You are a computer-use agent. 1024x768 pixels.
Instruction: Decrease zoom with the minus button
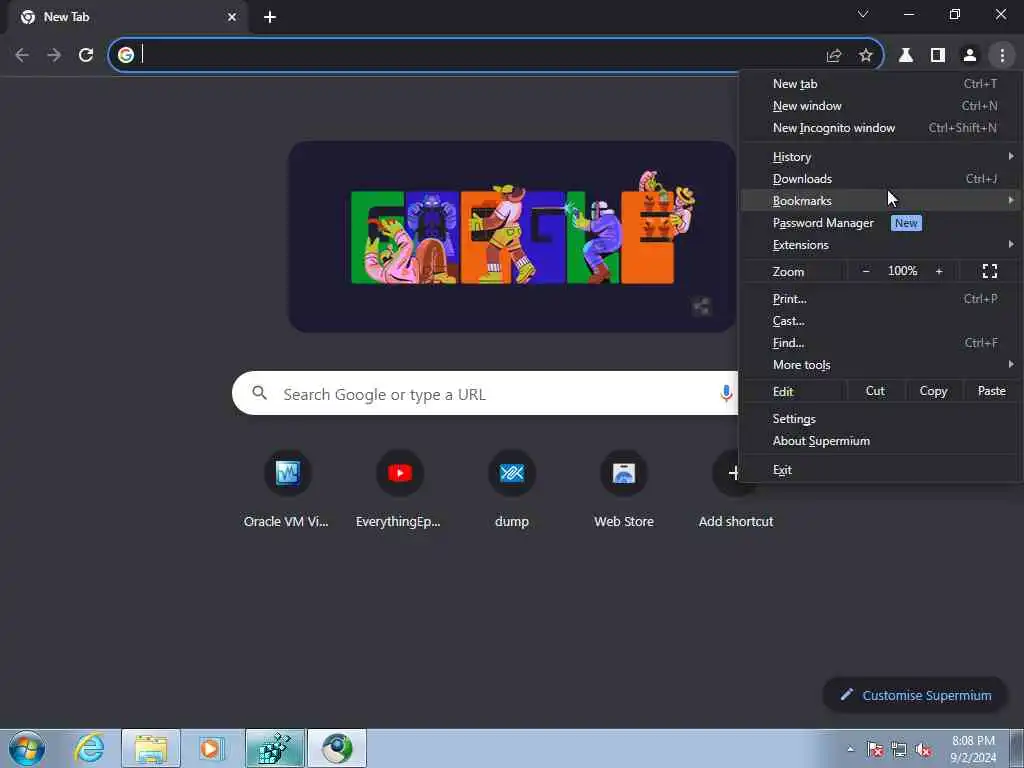[x=866, y=271]
